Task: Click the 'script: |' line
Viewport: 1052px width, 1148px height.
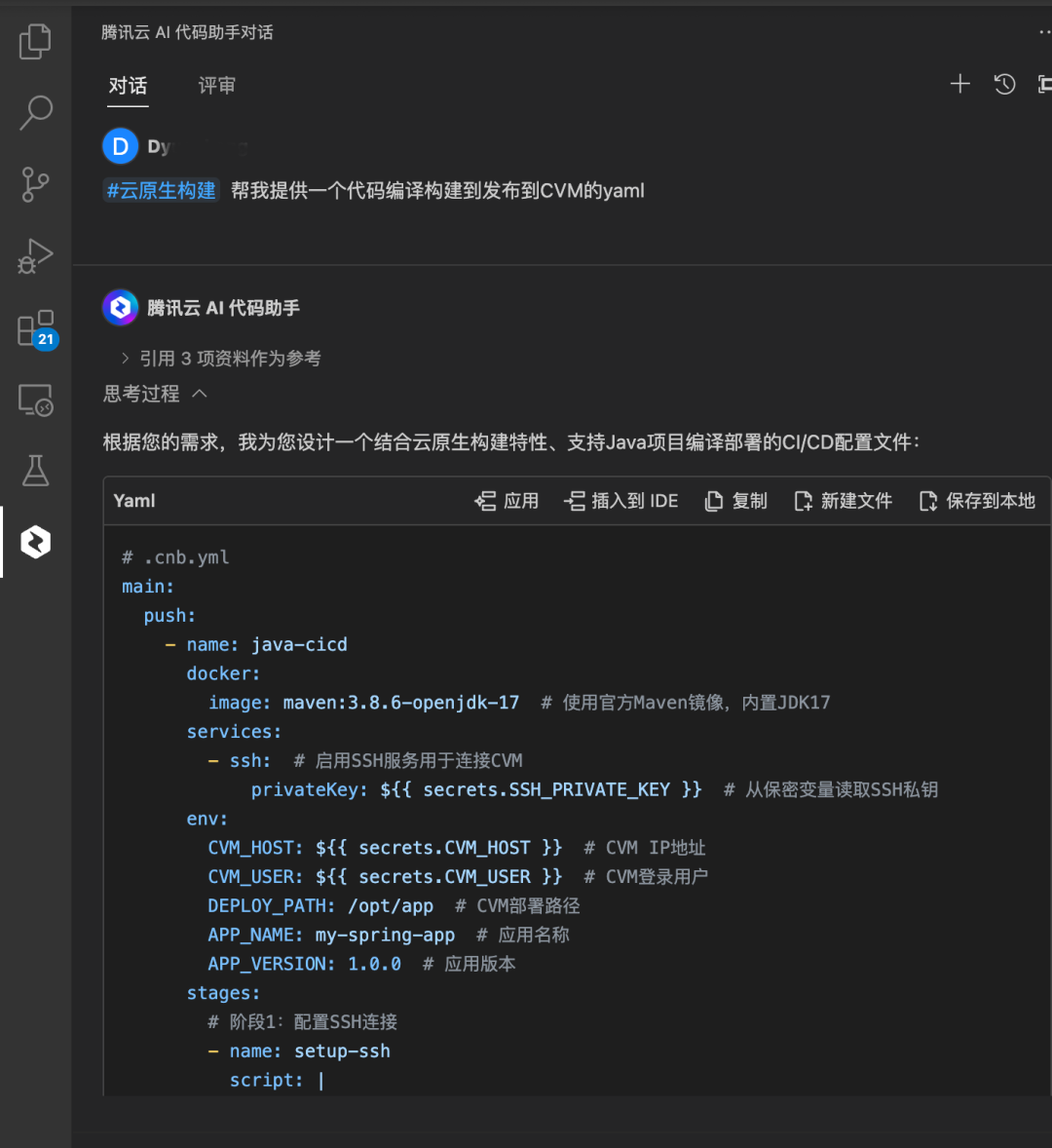Action: point(277,1080)
